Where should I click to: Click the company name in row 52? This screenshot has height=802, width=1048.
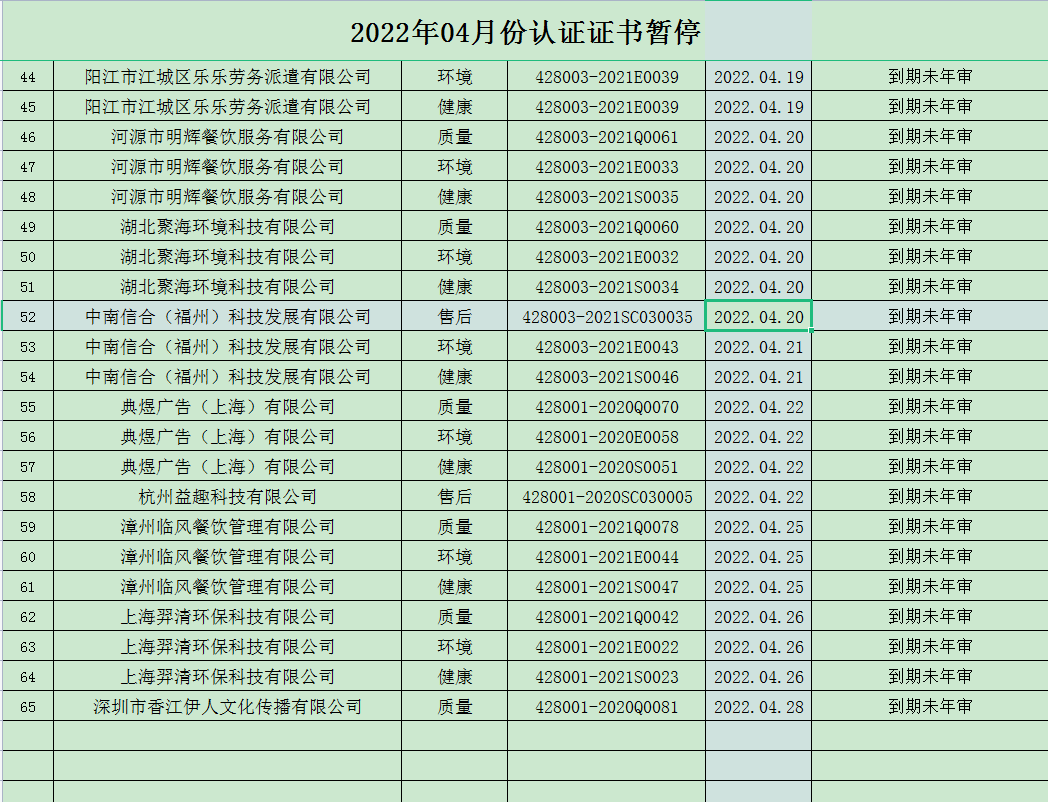(228, 317)
